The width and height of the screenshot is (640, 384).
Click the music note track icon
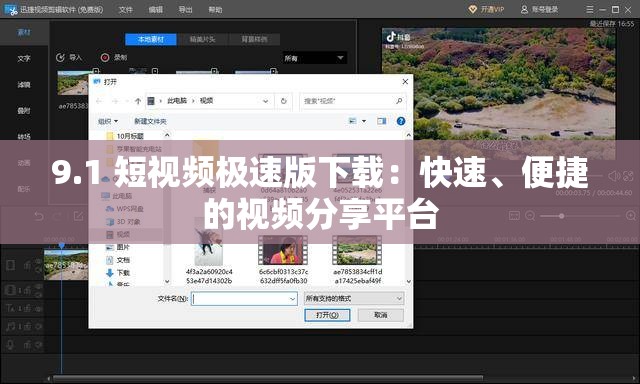pos(10,326)
